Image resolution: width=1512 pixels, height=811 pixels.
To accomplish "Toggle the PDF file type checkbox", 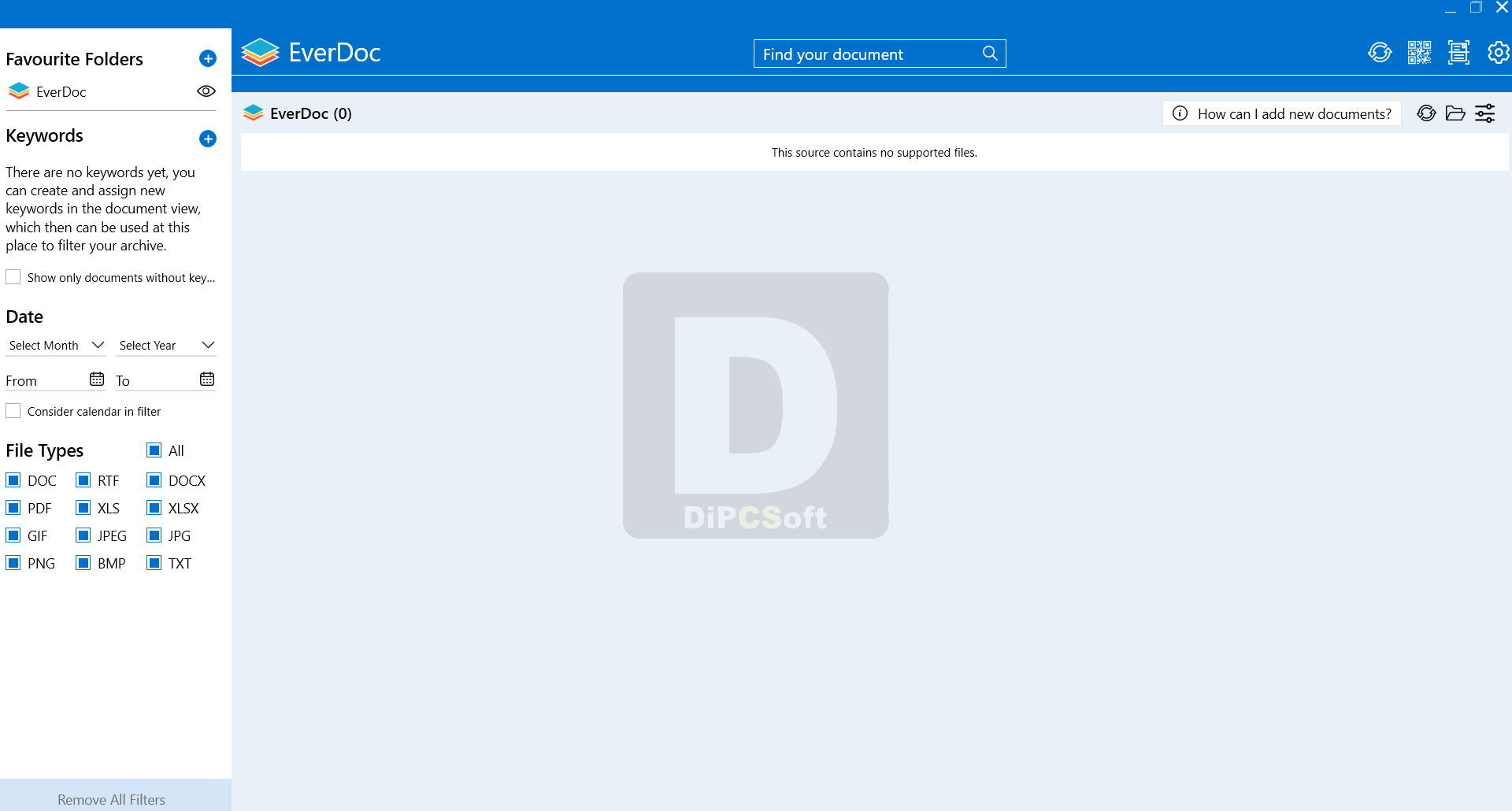I will (x=13, y=508).
